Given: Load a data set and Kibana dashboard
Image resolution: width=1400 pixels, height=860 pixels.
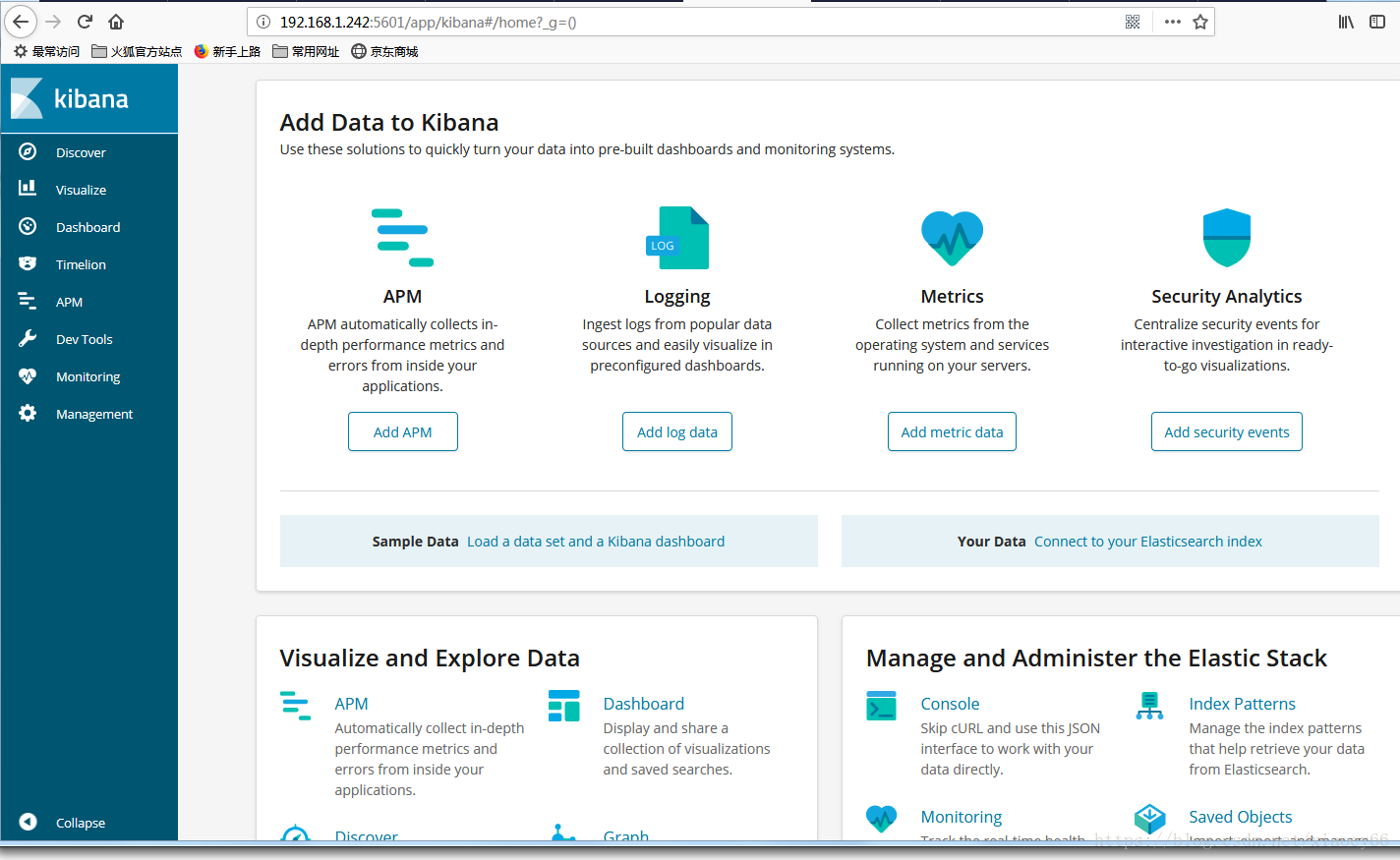Looking at the screenshot, I should [x=596, y=542].
